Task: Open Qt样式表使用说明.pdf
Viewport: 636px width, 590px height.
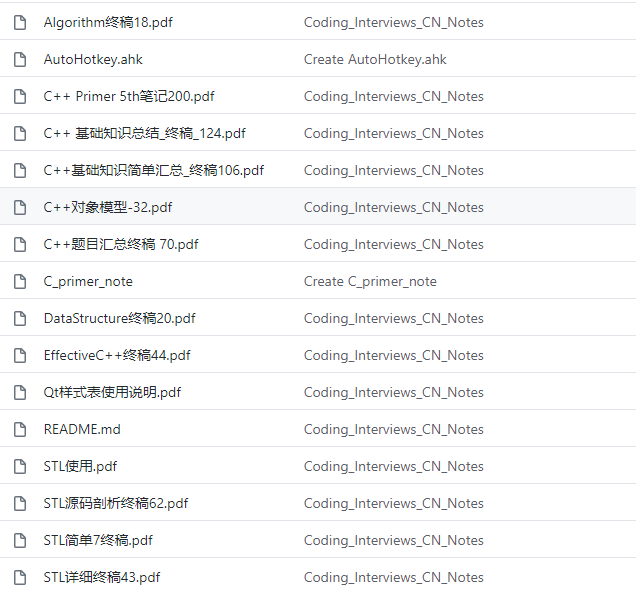Action: [x=112, y=392]
